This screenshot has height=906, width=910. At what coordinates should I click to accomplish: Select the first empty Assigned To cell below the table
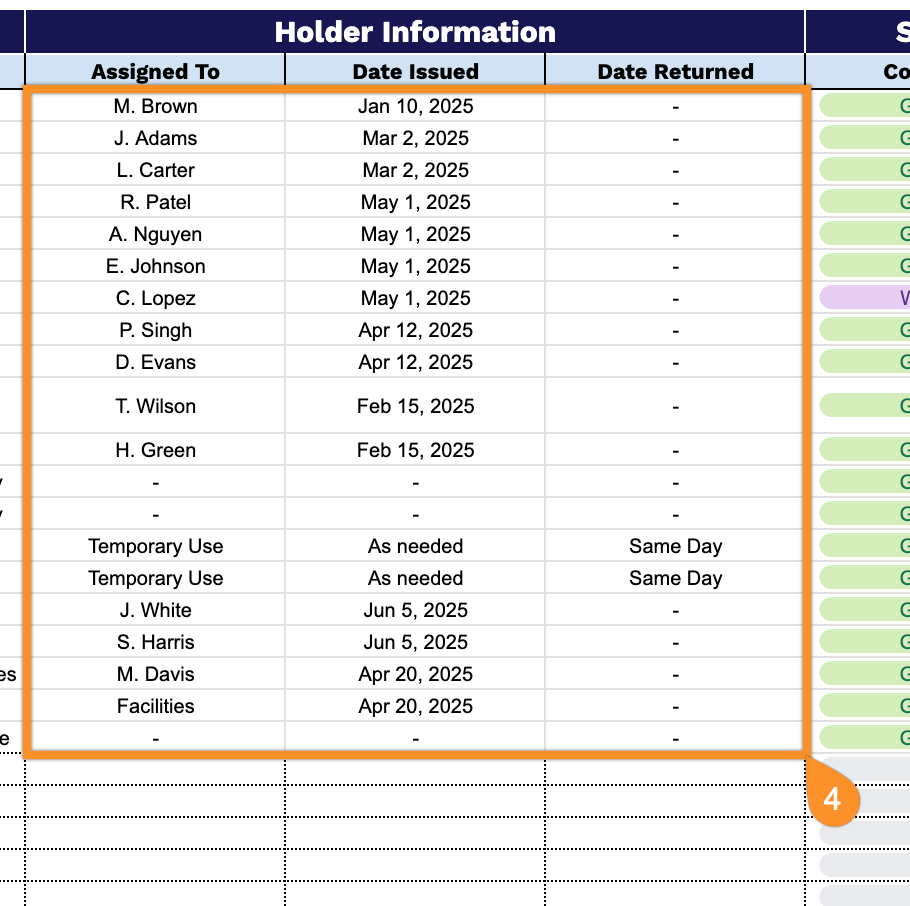click(155, 772)
